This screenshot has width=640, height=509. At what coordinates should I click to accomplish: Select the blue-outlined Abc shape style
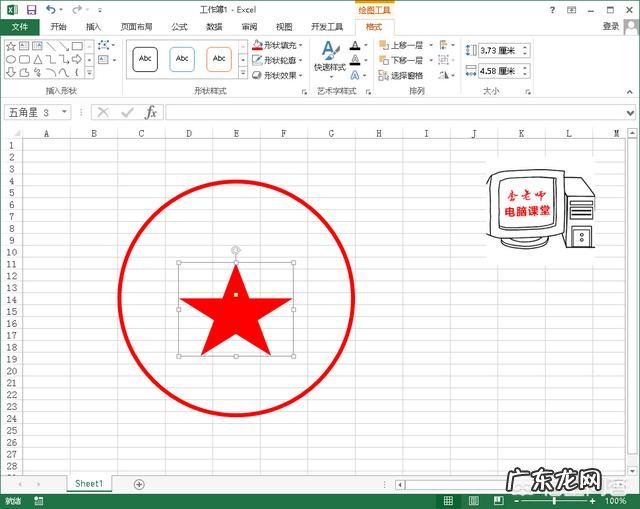(182, 59)
